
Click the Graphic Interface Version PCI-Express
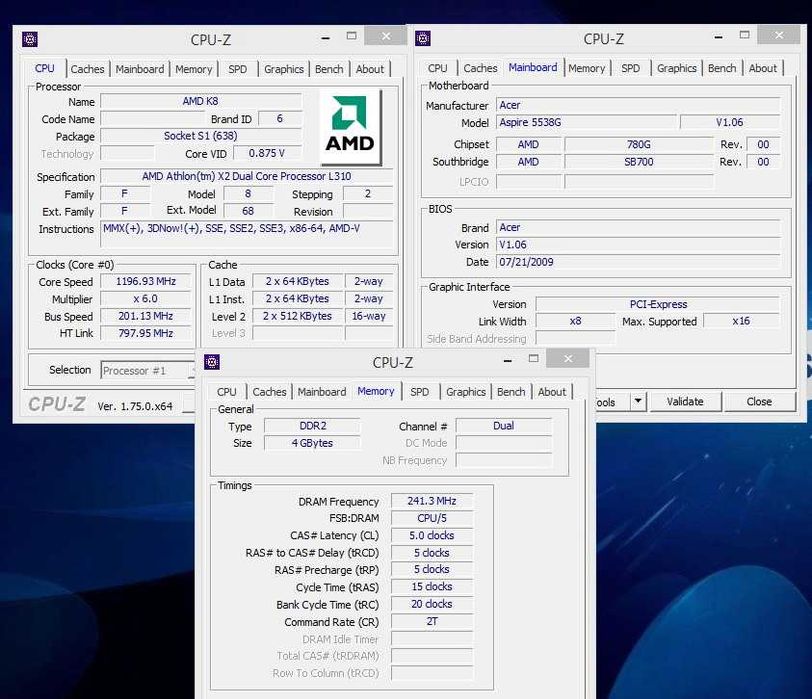click(x=658, y=304)
